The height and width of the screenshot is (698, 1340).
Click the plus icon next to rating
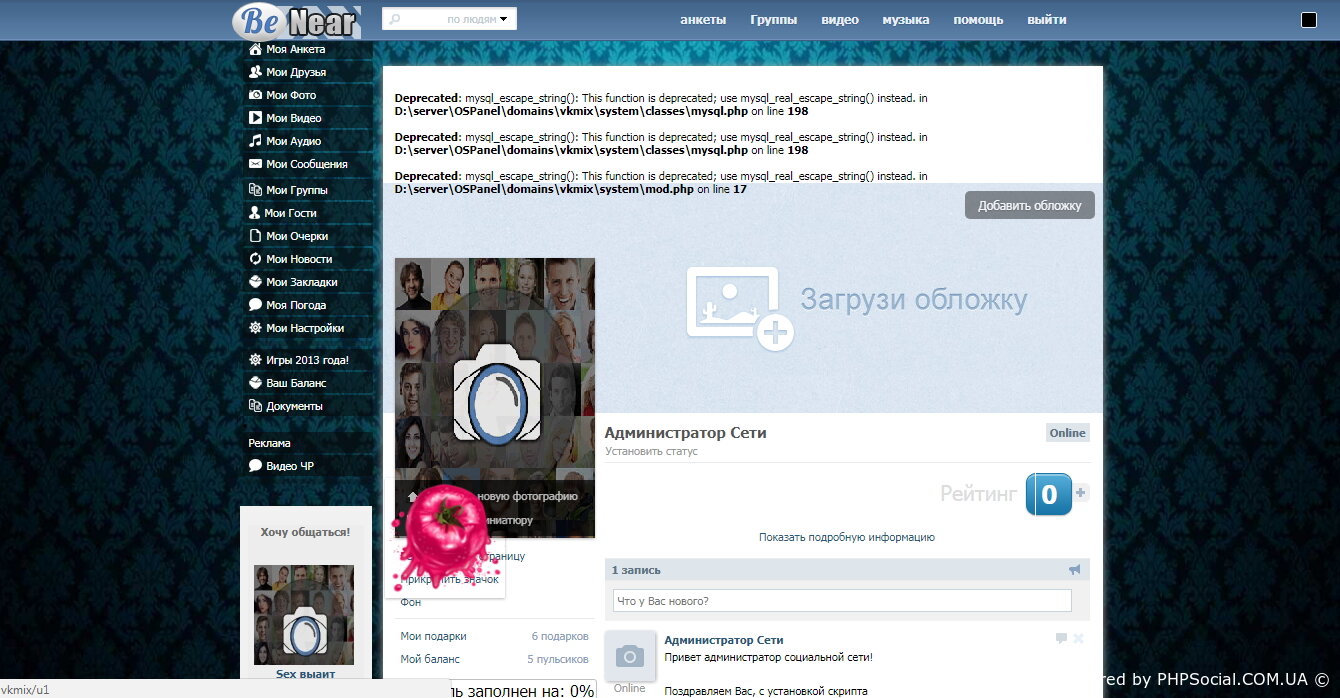(x=1081, y=493)
